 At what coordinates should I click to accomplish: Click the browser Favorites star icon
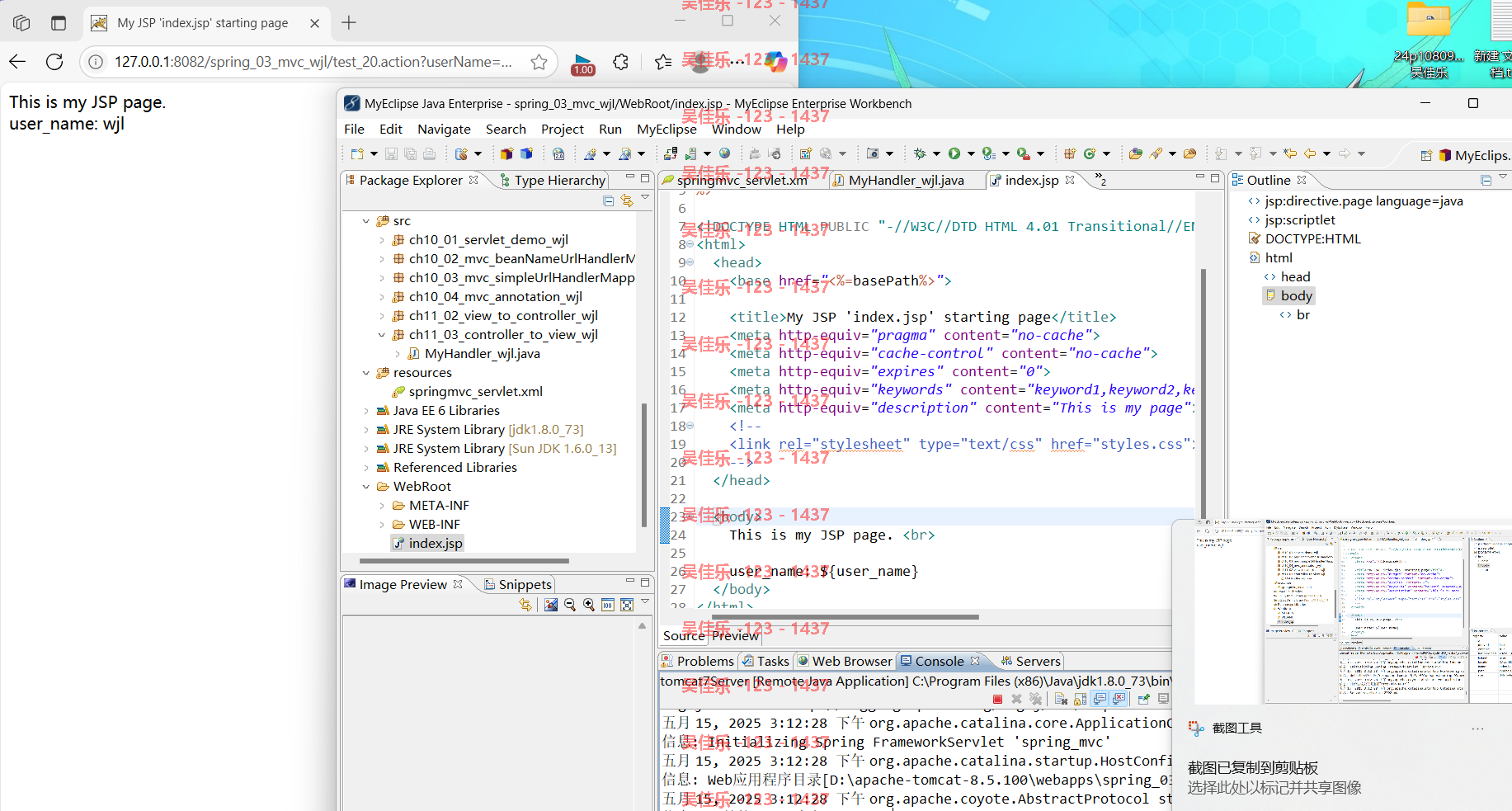click(x=539, y=62)
